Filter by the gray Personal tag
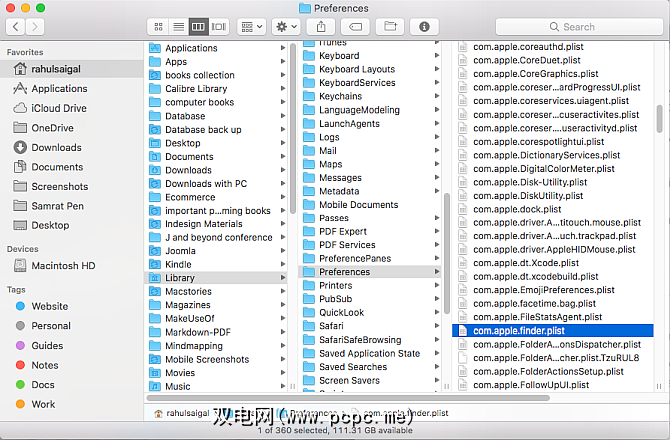670x440 pixels. [x=72, y=326]
